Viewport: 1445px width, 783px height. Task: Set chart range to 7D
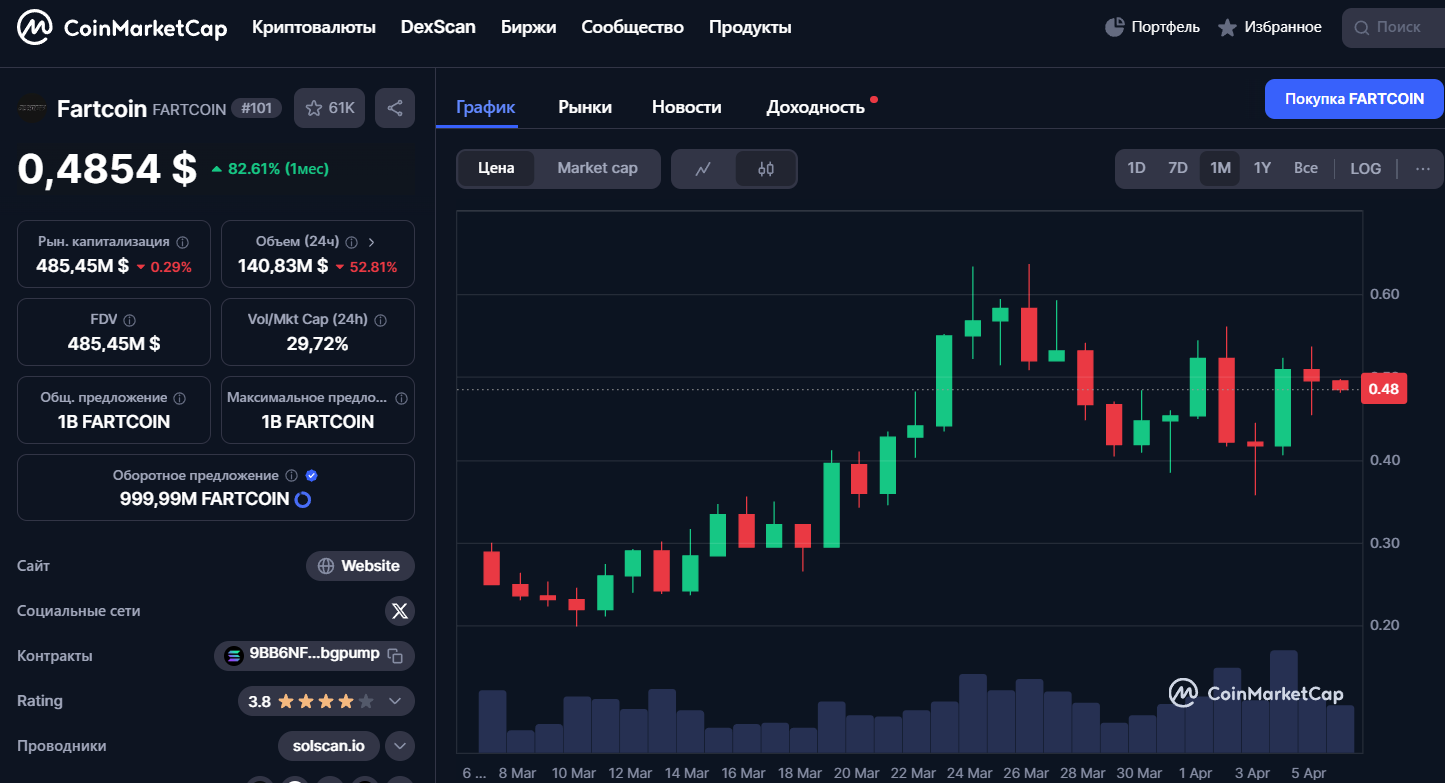[1178, 168]
